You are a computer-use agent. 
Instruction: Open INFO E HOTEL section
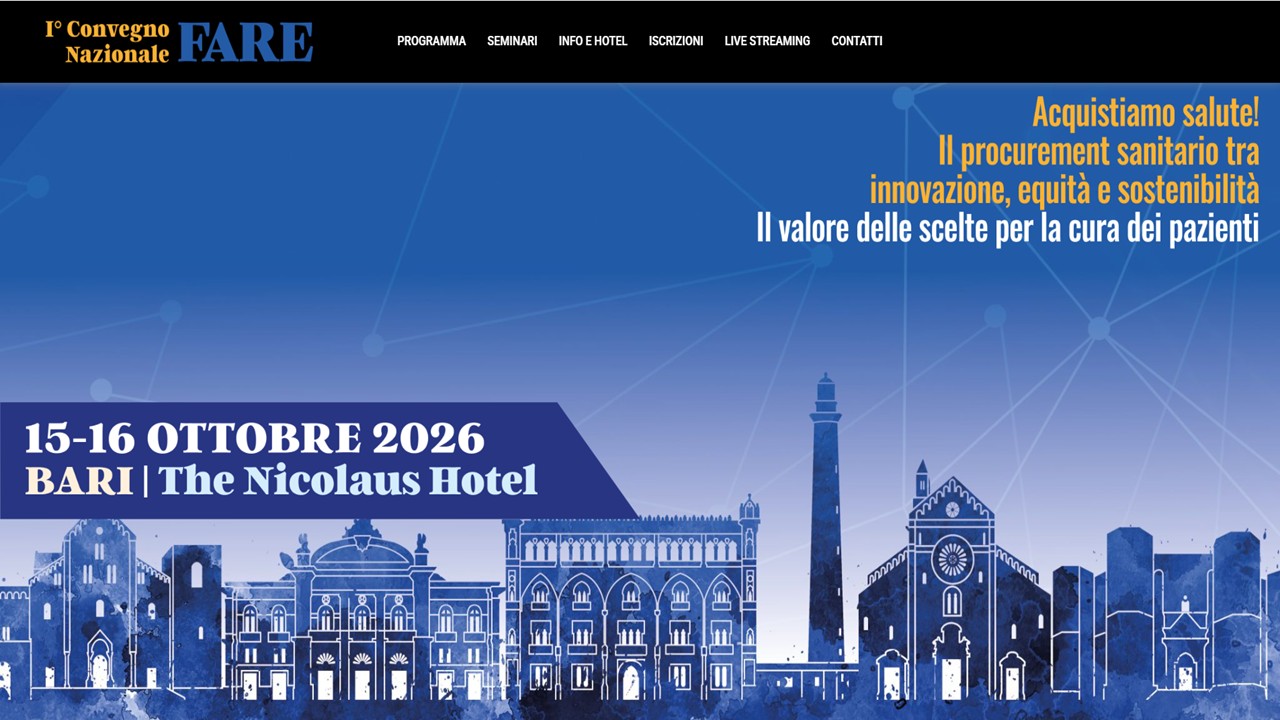pos(593,41)
